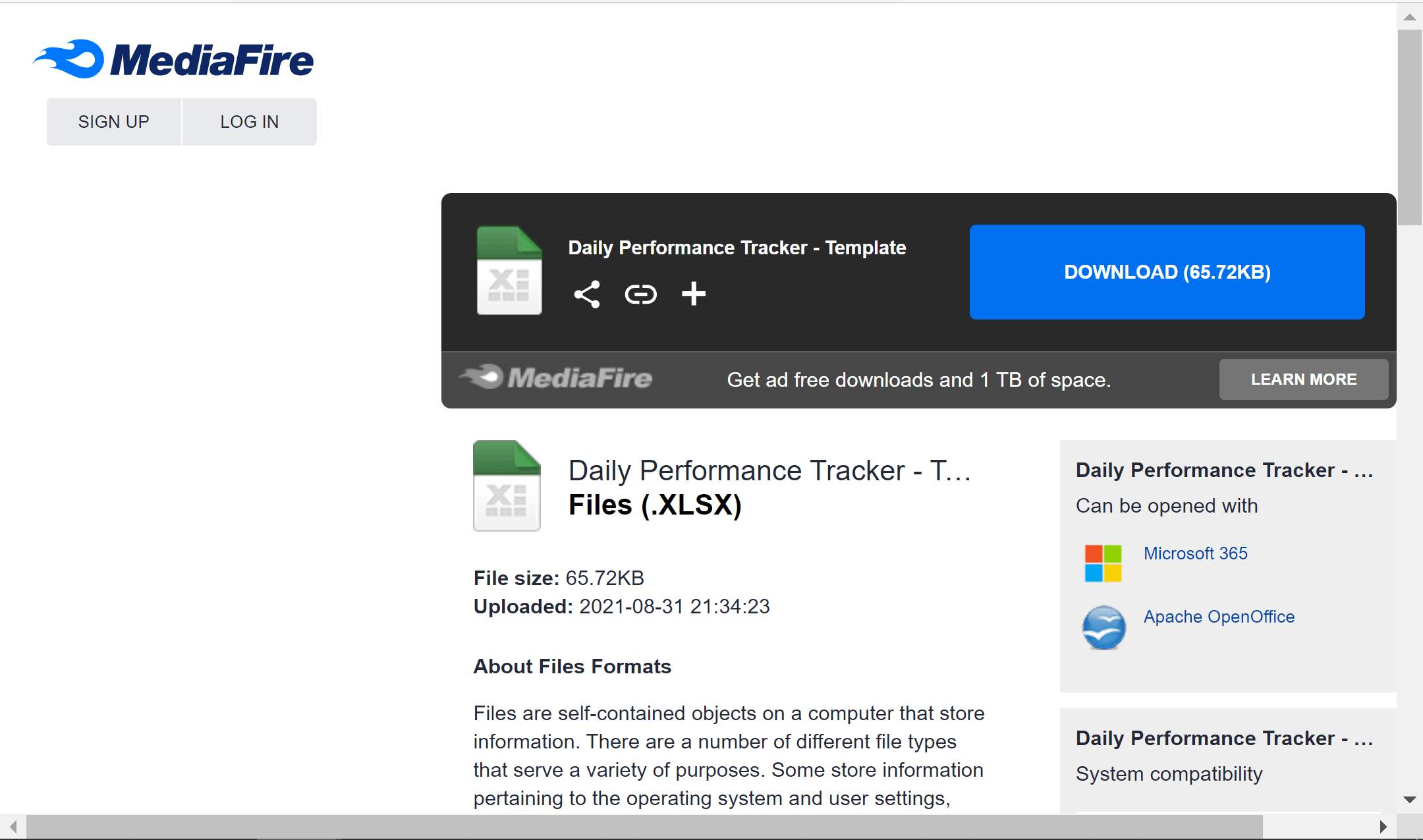This screenshot has width=1423, height=840.
Task: Copy link using the chain link icon
Action: click(x=640, y=294)
